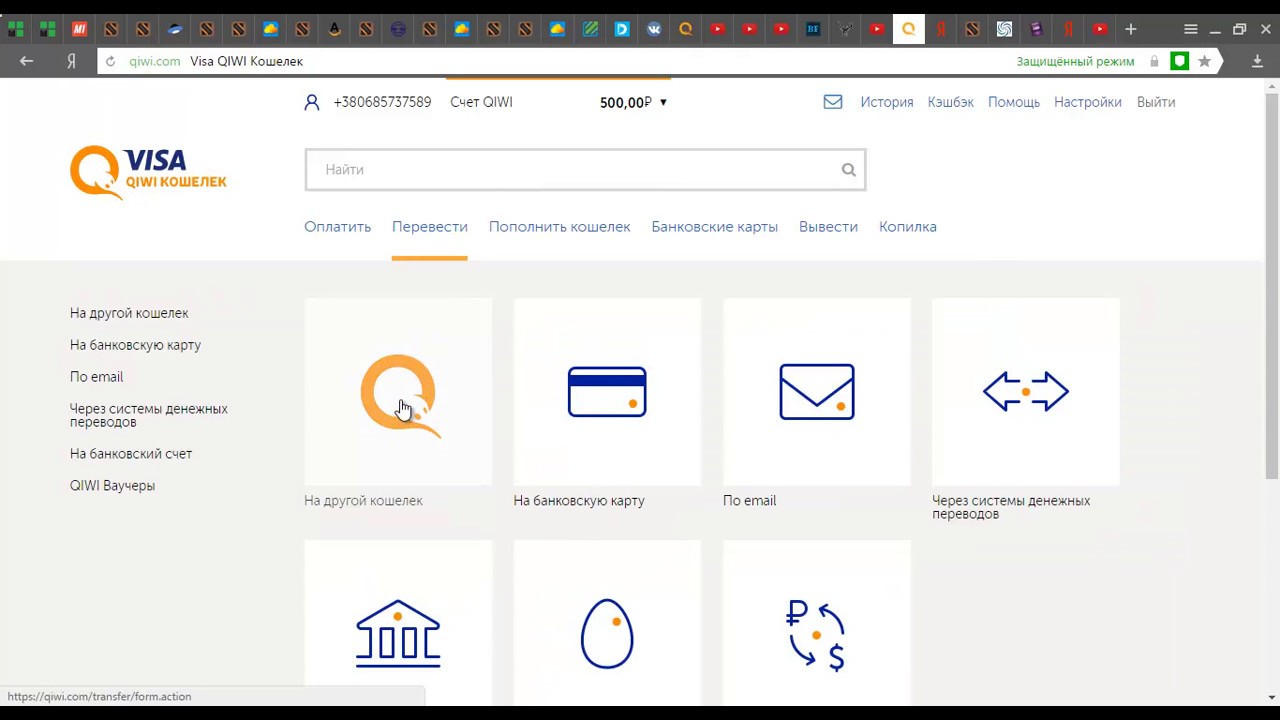The width and height of the screenshot is (1280, 720).
Task: Select the bank card transfer icon
Action: click(607, 392)
